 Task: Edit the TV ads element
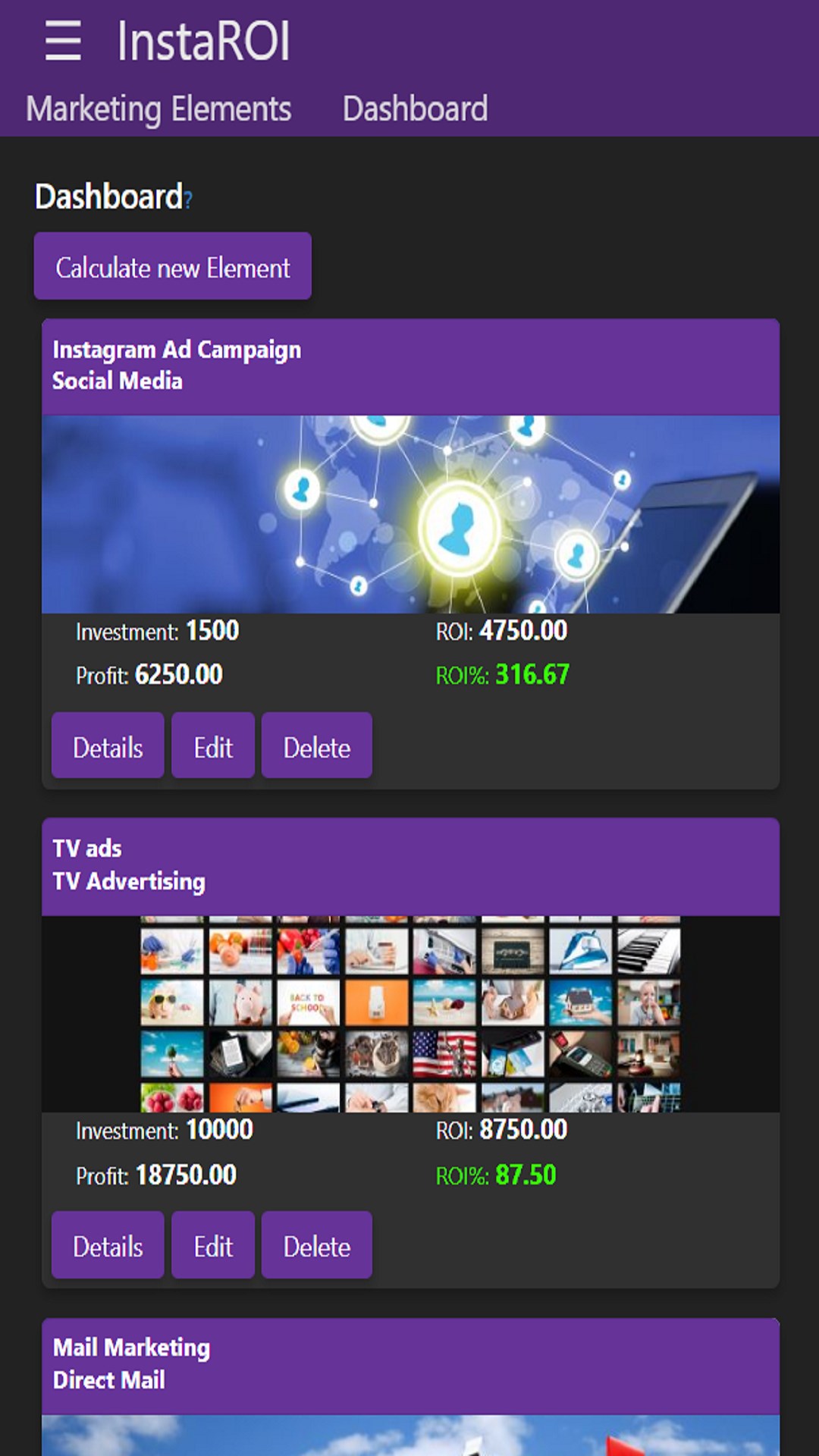click(213, 1245)
